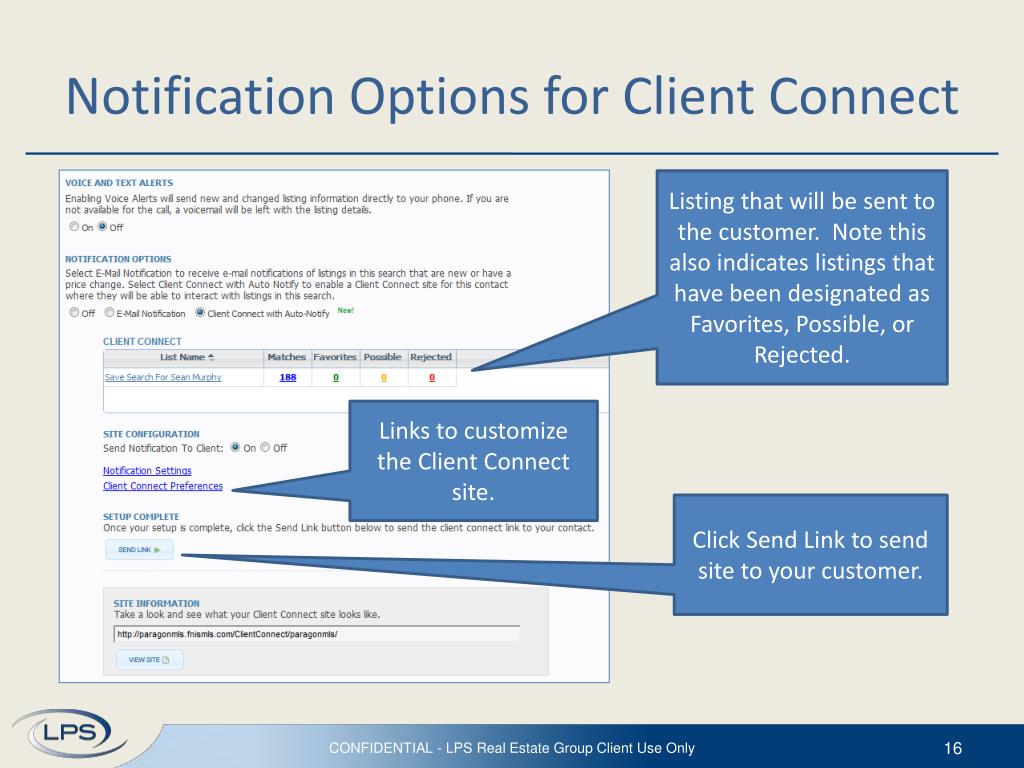Click the Site Information heading
Image resolution: width=1024 pixels, height=768 pixels.
(x=156, y=603)
